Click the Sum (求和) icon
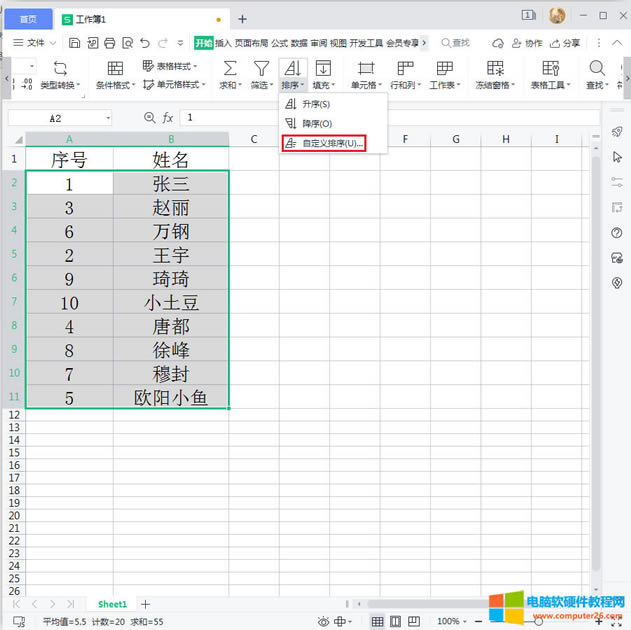631x630 pixels. point(230,68)
